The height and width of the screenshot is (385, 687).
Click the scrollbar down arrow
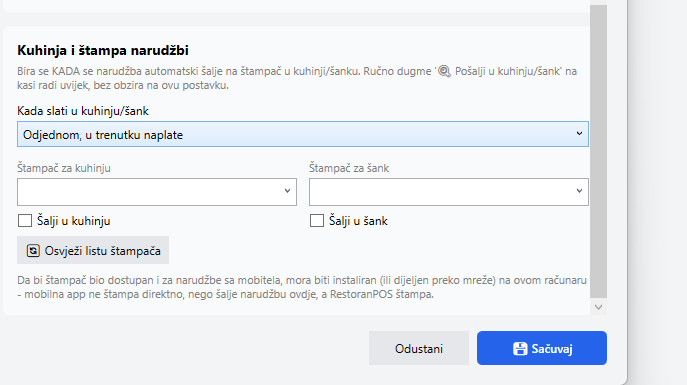[x=598, y=307]
